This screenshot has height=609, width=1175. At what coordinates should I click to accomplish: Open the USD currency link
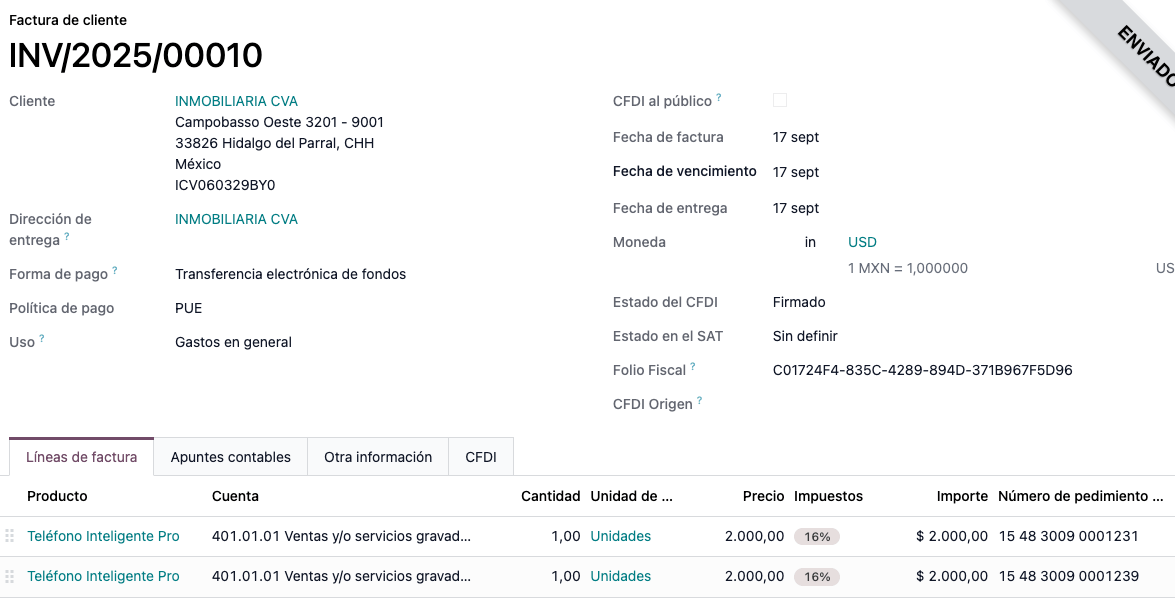(862, 242)
